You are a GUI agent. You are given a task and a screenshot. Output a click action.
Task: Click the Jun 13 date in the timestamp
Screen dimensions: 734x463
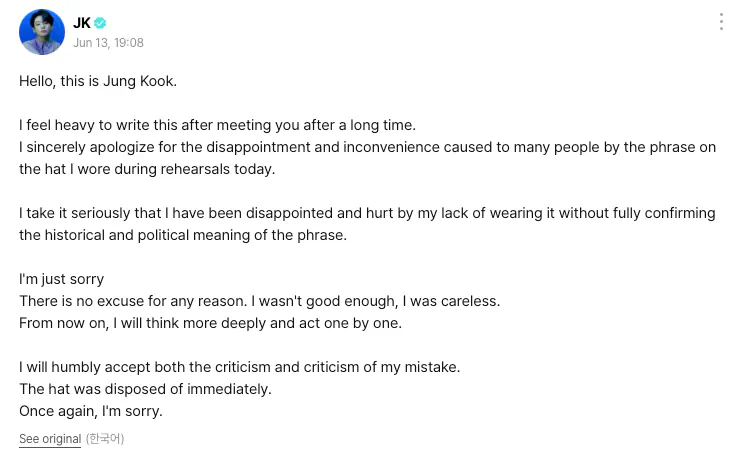(x=91, y=43)
